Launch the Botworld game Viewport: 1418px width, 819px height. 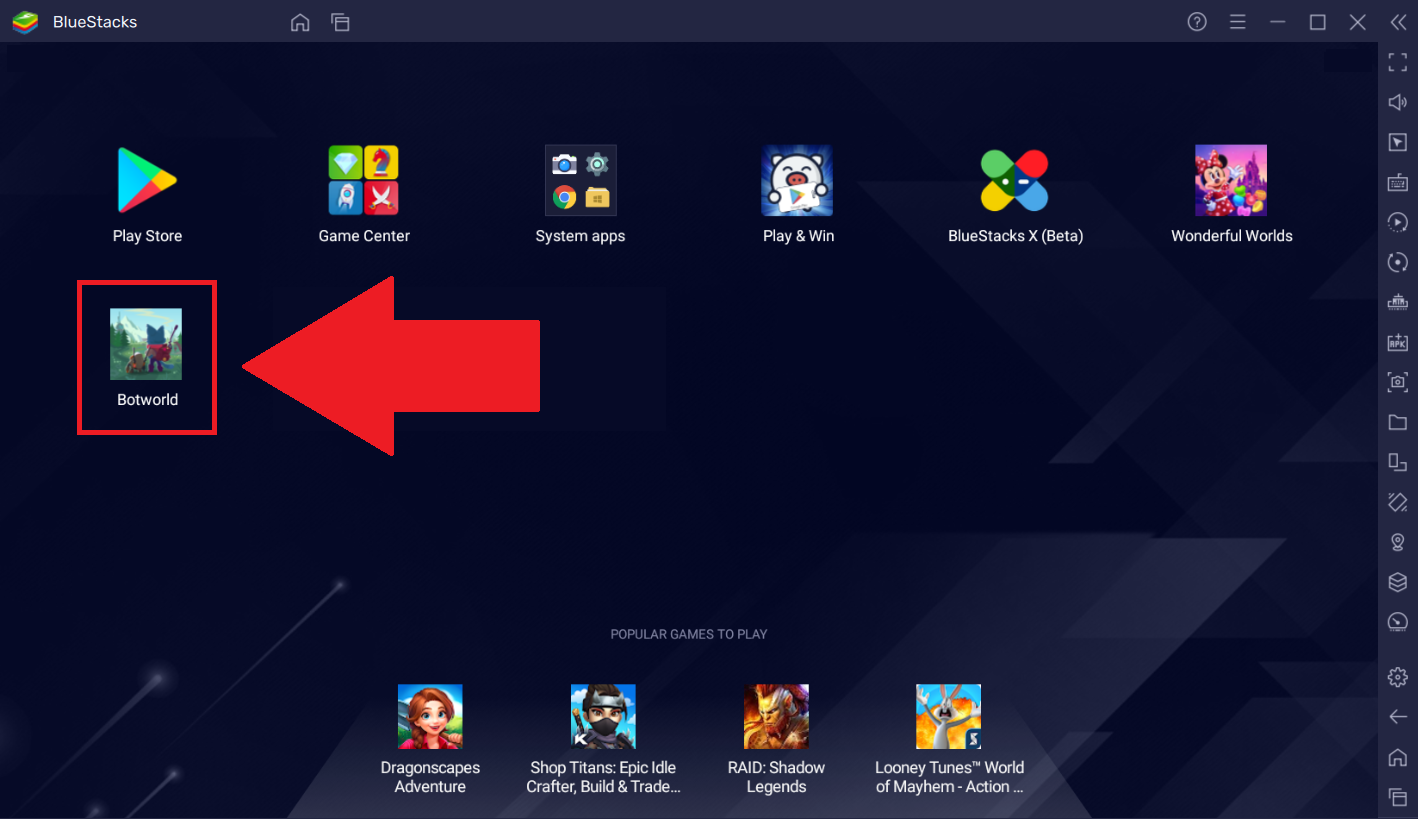pos(146,344)
